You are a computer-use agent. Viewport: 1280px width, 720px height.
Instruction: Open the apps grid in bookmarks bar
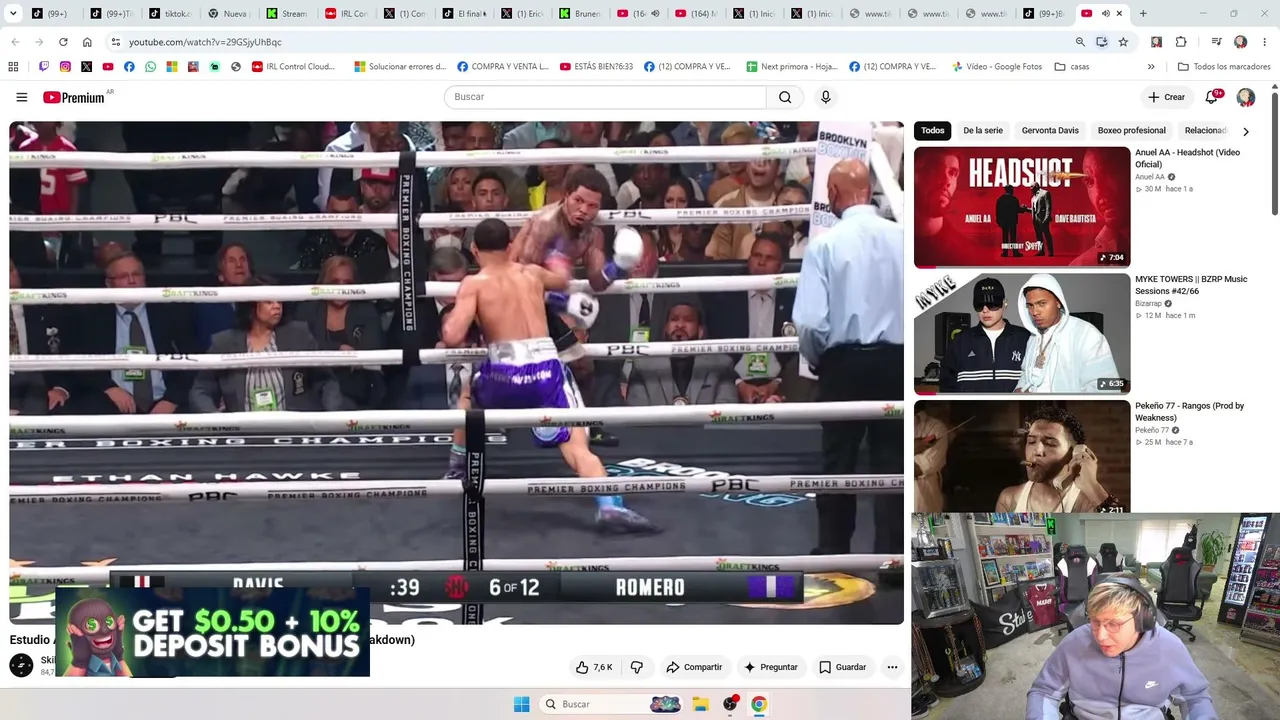point(13,67)
